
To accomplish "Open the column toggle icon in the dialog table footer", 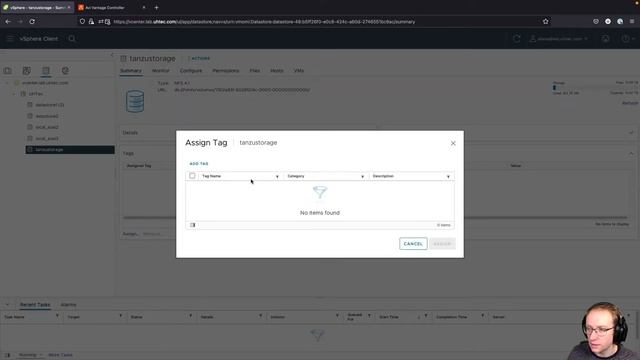I will (193, 225).
